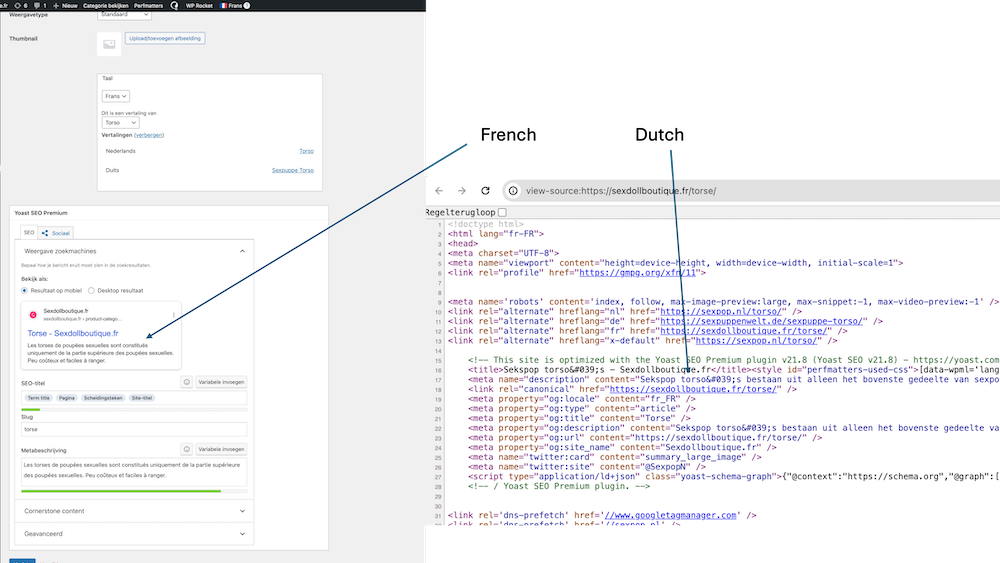
Task: Open sexpop.nl/torso/ hreflang nl link
Action: pyautogui.click(x=721, y=312)
